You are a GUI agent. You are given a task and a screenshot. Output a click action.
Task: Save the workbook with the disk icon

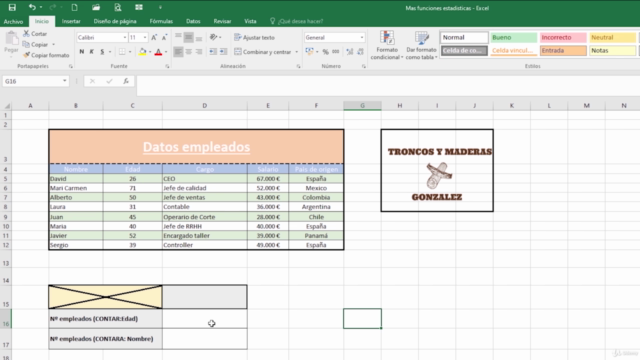(x=12, y=7)
